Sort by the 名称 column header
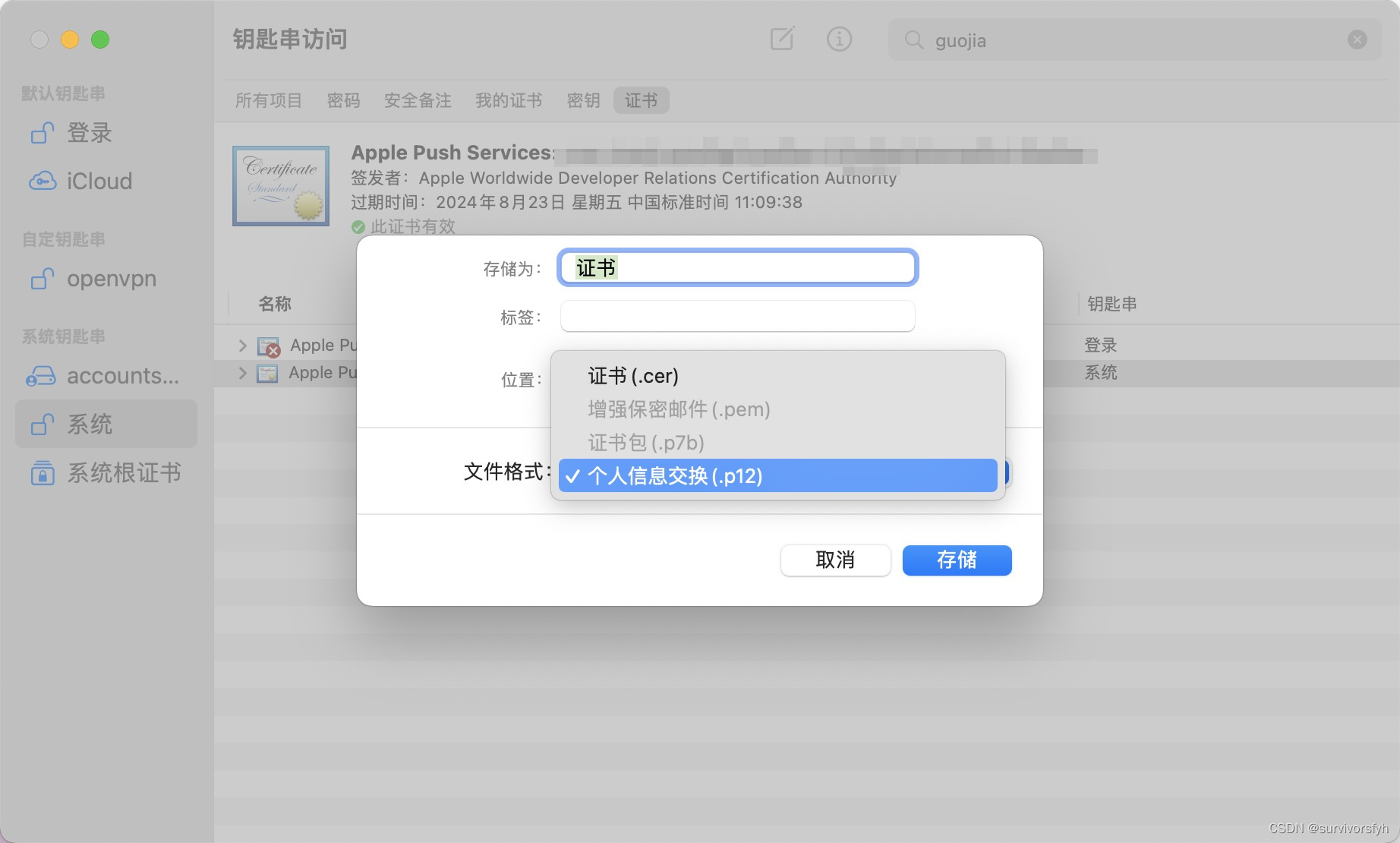The height and width of the screenshot is (843, 1400). click(275, 304)
